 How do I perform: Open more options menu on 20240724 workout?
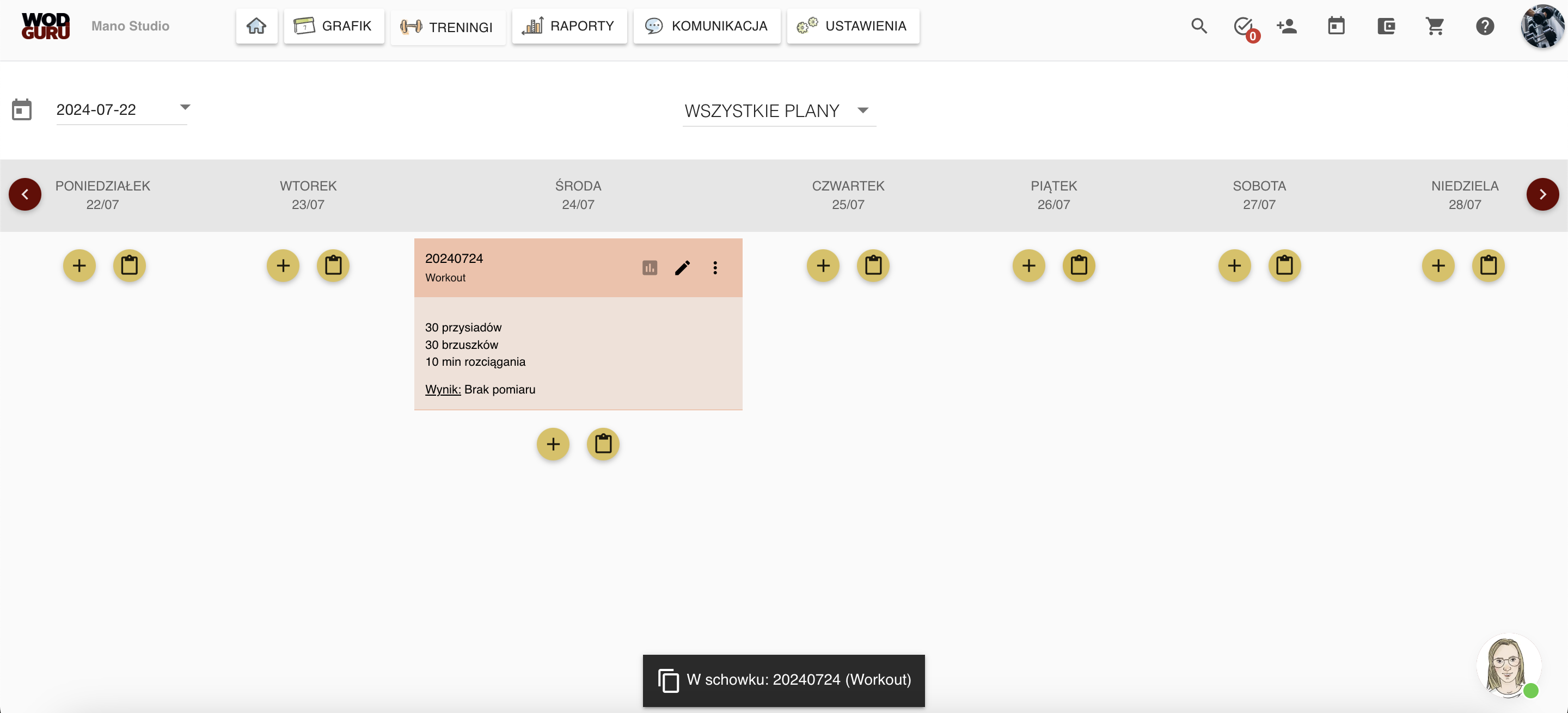tap(715, 268)
